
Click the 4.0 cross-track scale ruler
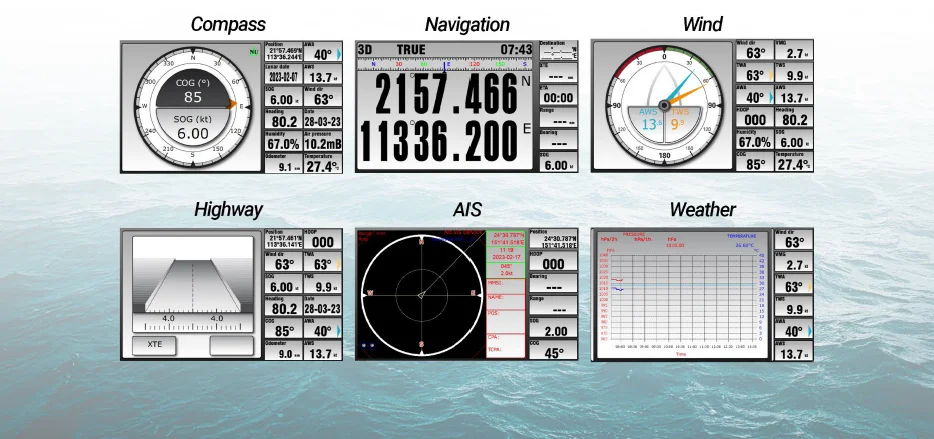(192, 322)
